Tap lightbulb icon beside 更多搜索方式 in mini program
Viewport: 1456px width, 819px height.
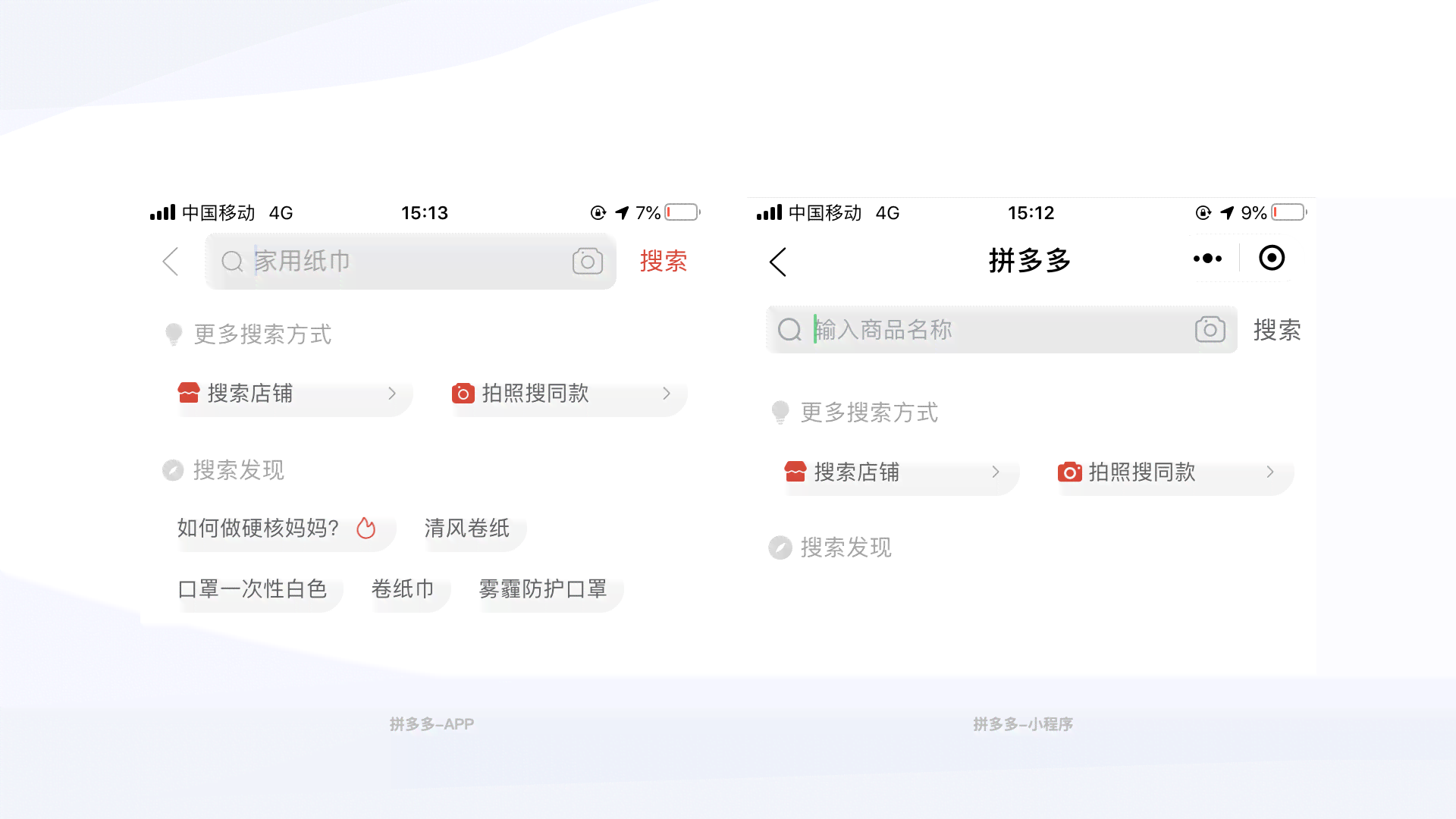tap(780, 413)
